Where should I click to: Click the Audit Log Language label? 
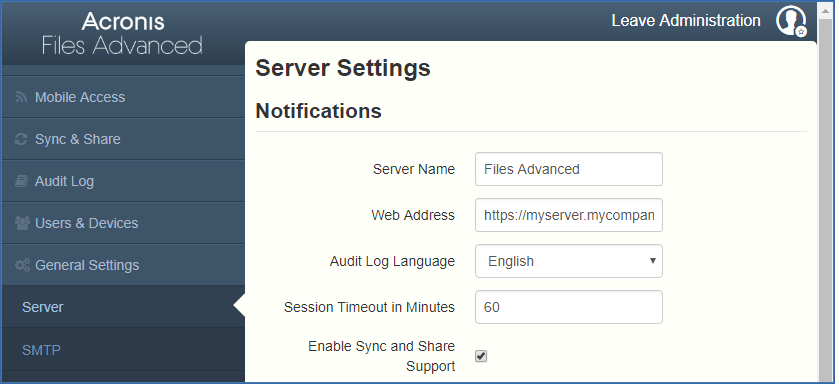click(x=392, y=262)
